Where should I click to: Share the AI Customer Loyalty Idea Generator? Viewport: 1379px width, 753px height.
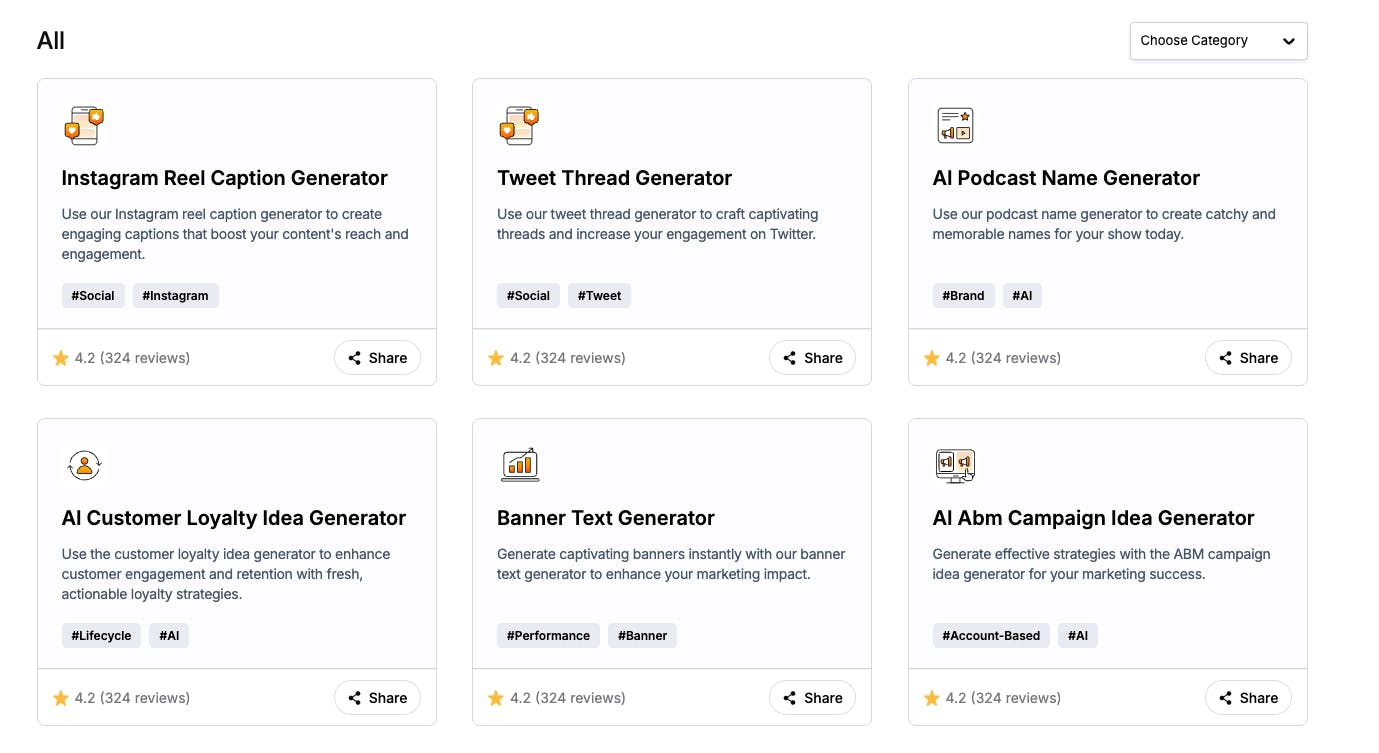pyautogui.click(x=377, y=698)
